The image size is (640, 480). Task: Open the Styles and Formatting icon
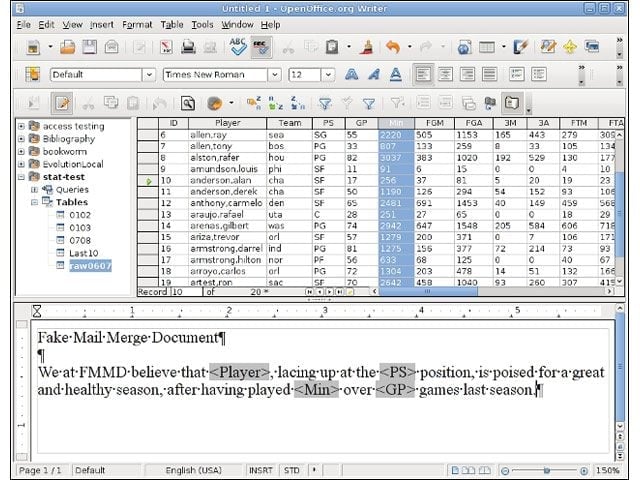(x=33, y=75)
